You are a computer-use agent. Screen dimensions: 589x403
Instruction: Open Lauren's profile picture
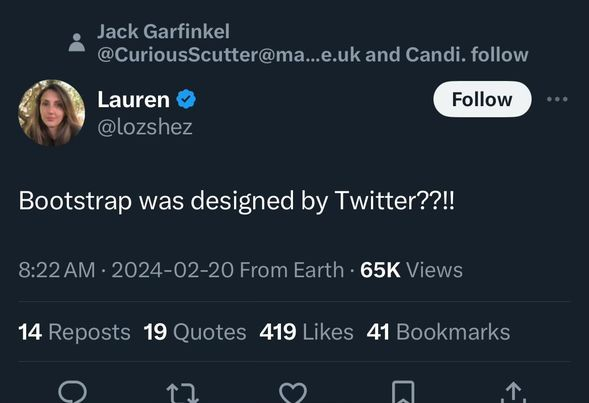click(51, 112)
